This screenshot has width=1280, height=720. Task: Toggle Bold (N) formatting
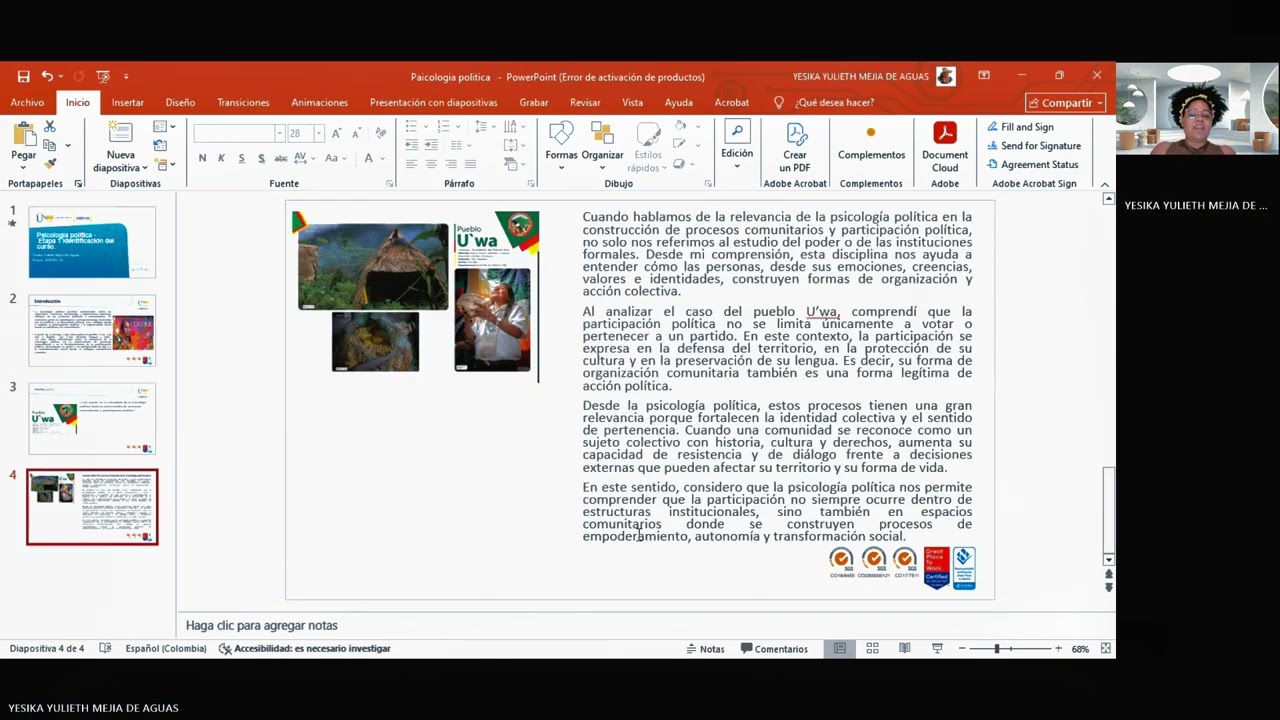[x=202, y=158]
